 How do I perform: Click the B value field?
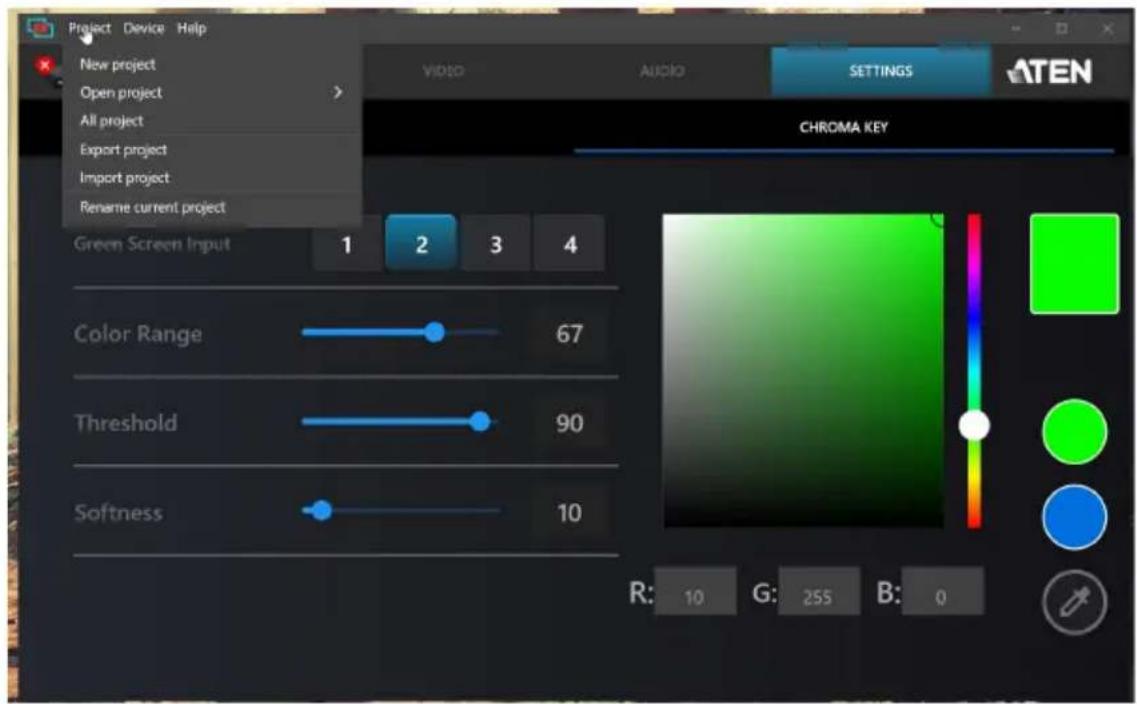click(x=943, y=592)
